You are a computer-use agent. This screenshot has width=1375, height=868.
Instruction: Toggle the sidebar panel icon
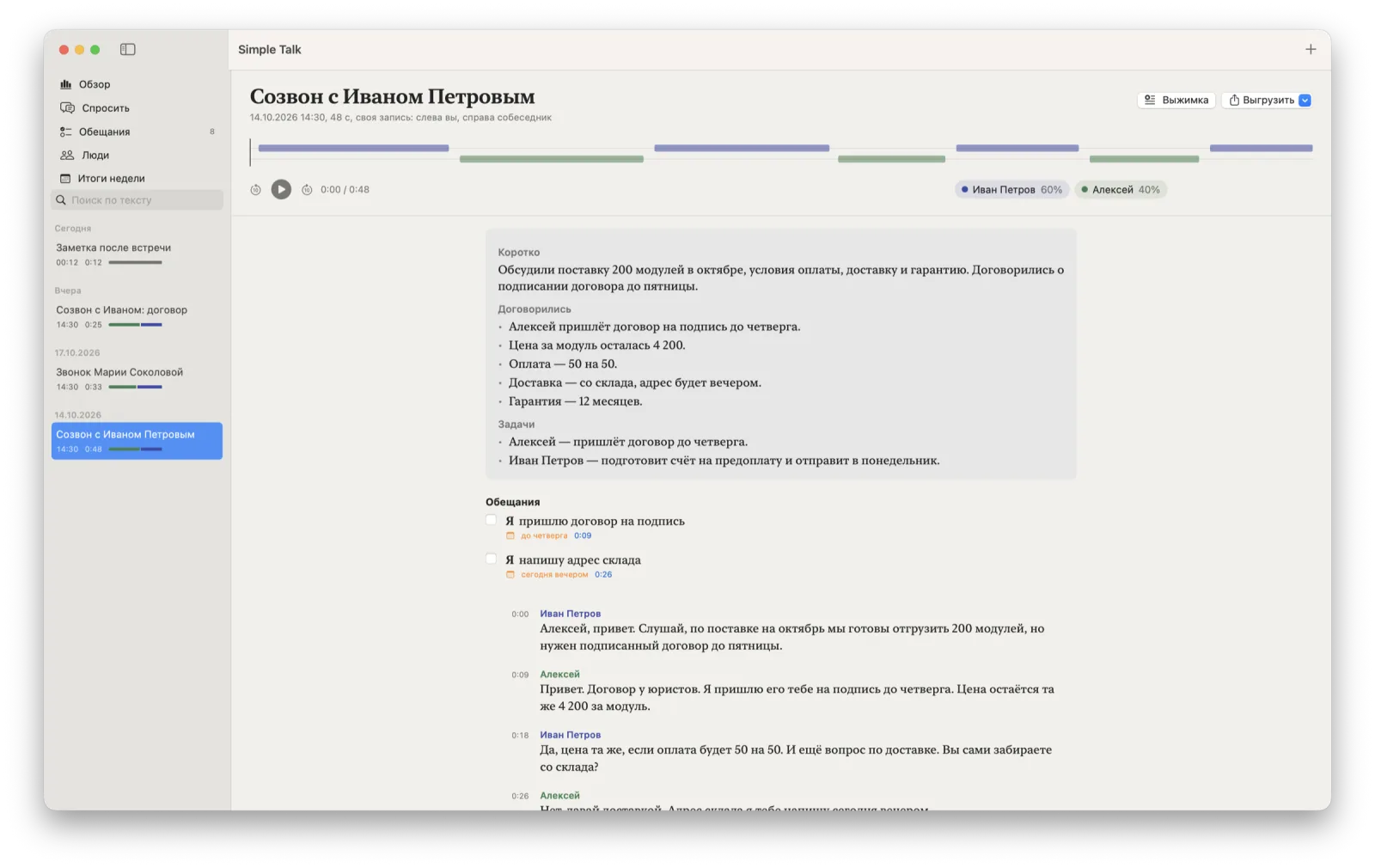(127, 49)
